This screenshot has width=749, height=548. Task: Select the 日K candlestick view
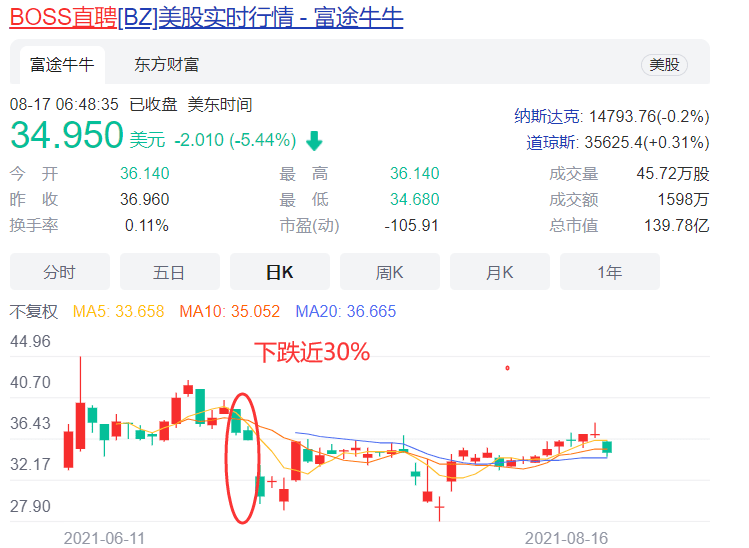[279, 272]
